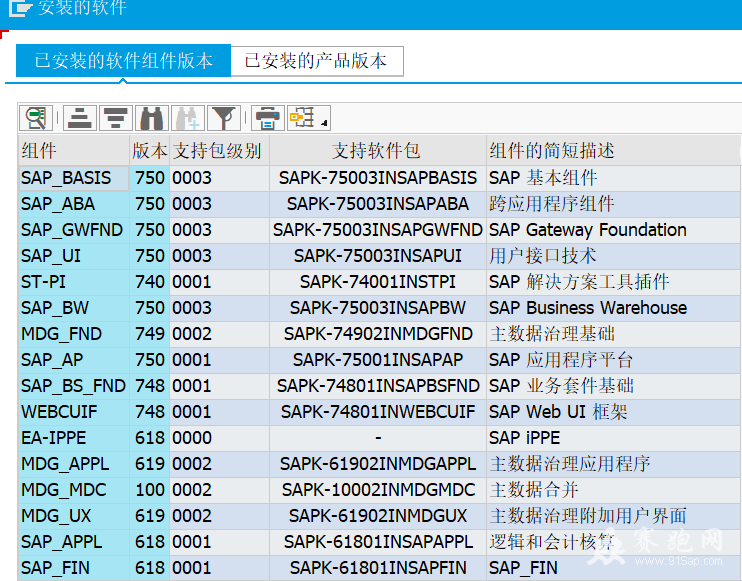
Task: Click support package SAPK-75003INSAPBW
Action: coord(378,308)
